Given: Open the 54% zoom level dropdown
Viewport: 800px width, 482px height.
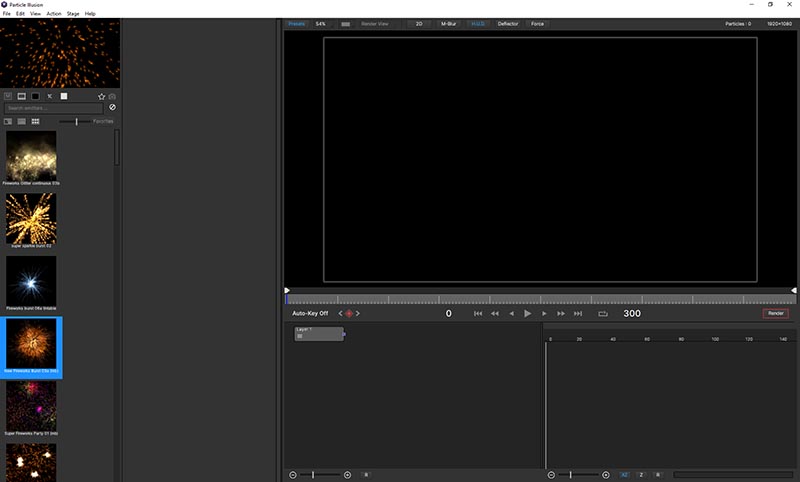Looking at the screenshot, I should [320, 24].
